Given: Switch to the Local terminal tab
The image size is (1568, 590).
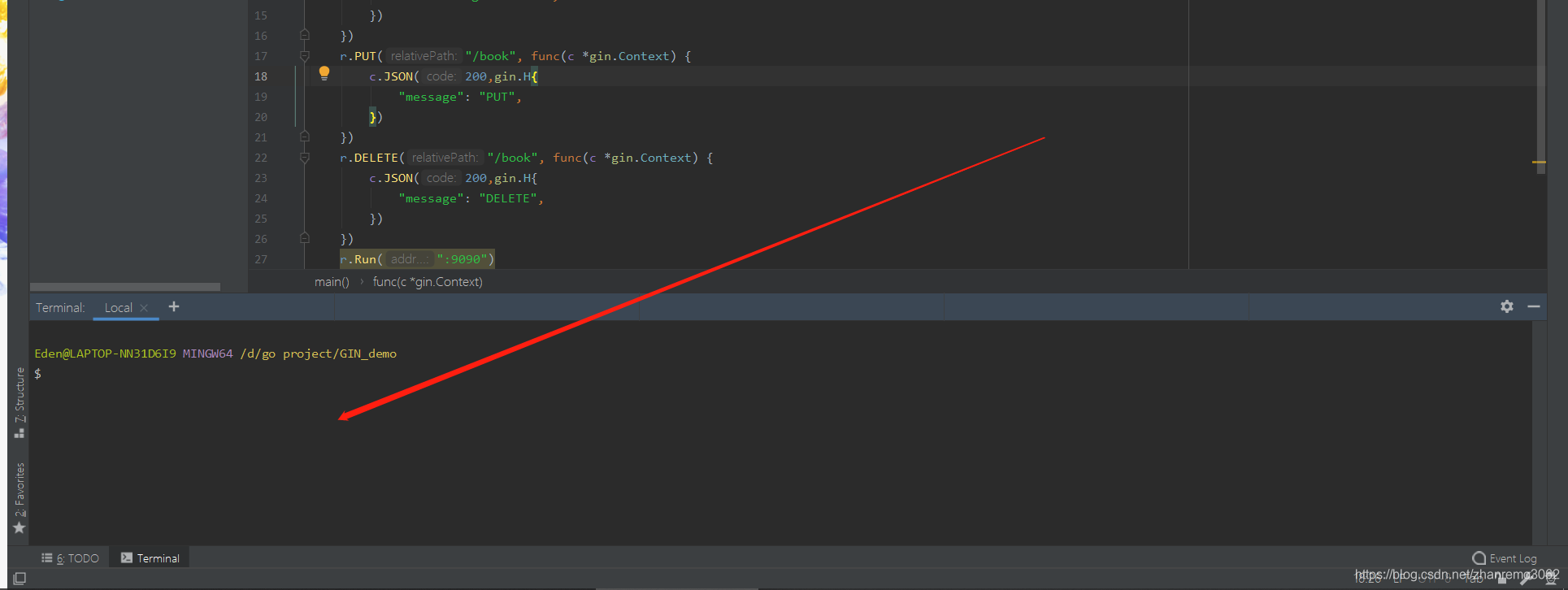Looking at the screenshot, I should tap(119, 307).
